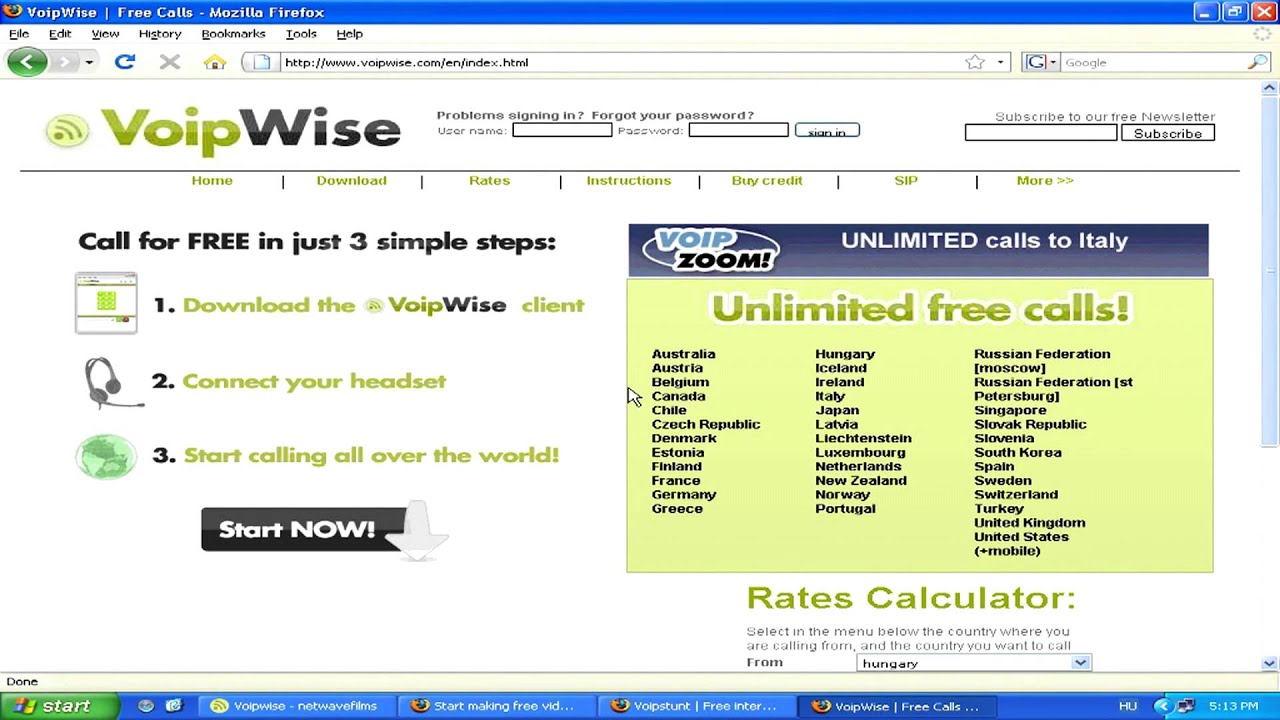Click the system tray network icon
The width and height of the screenshot is (1280, 720).
1185,706
